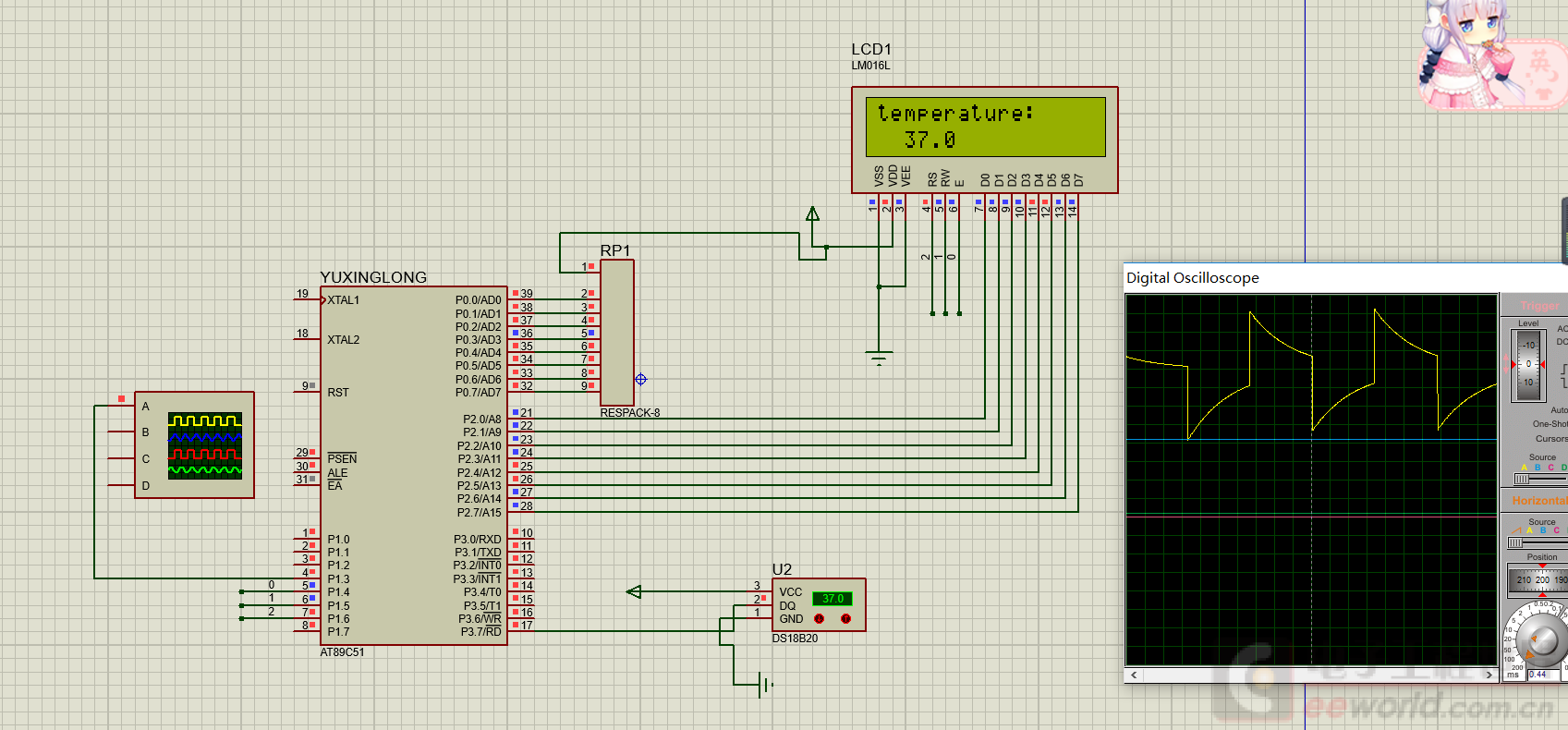The image size is (1568, 730).
Task: Click the Horizontal heading in oscilloscope panel
Action: [x=1539, y=501]
